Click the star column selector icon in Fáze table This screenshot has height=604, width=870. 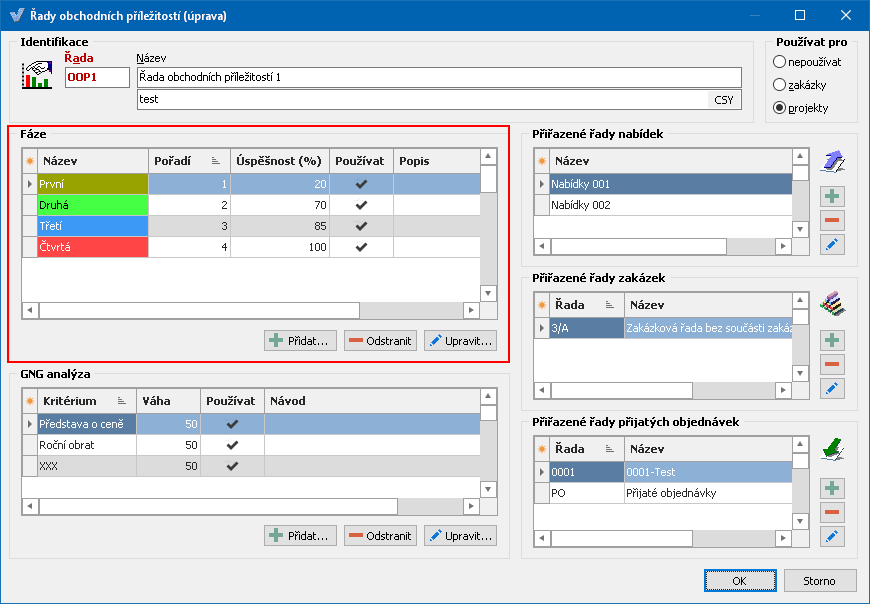tap(30, 161)
